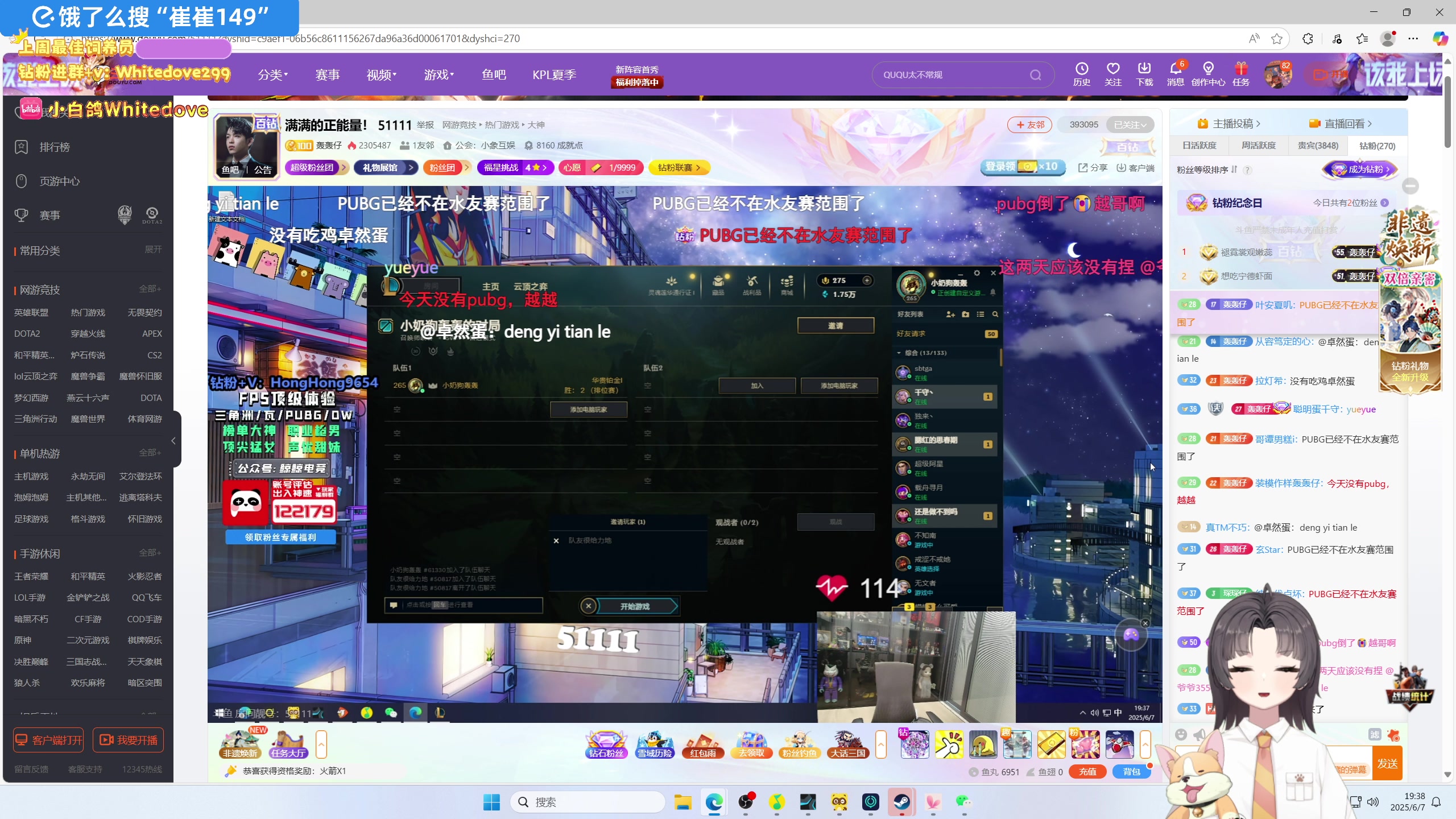Open the 关注 heart icon in top bar
The height and width of the screenshot is (819, 1456).
pyautogui.click(x=1112, y=75)
